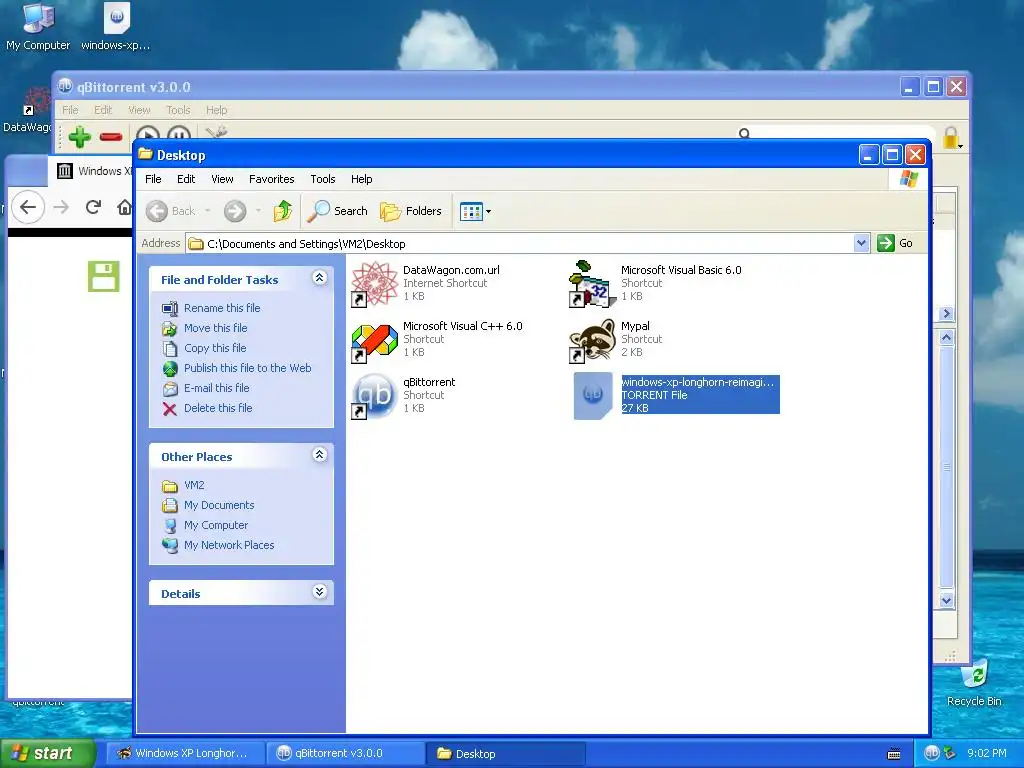
Task: Select qBittorrent shortcut icon in Desktop folder
Action: (x=375, y=396)
